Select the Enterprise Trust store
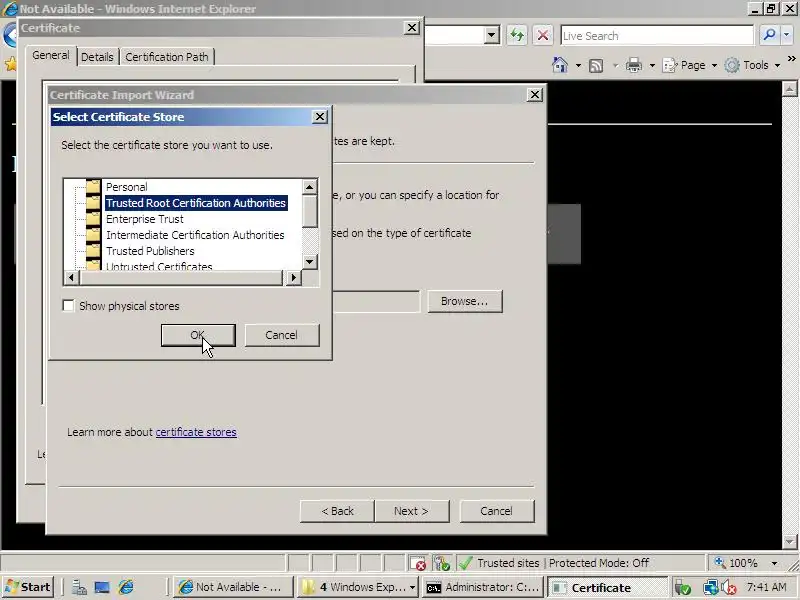 pos(144,219)
